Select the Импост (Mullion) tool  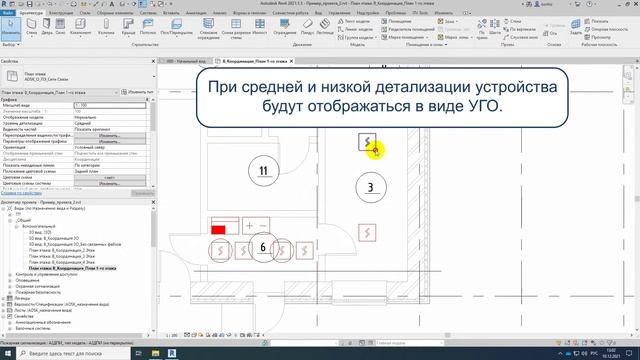pos(260,27)
